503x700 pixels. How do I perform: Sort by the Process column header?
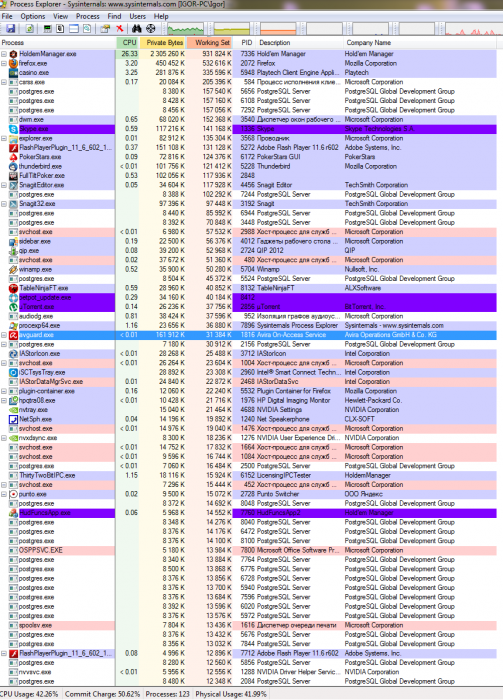58,43
